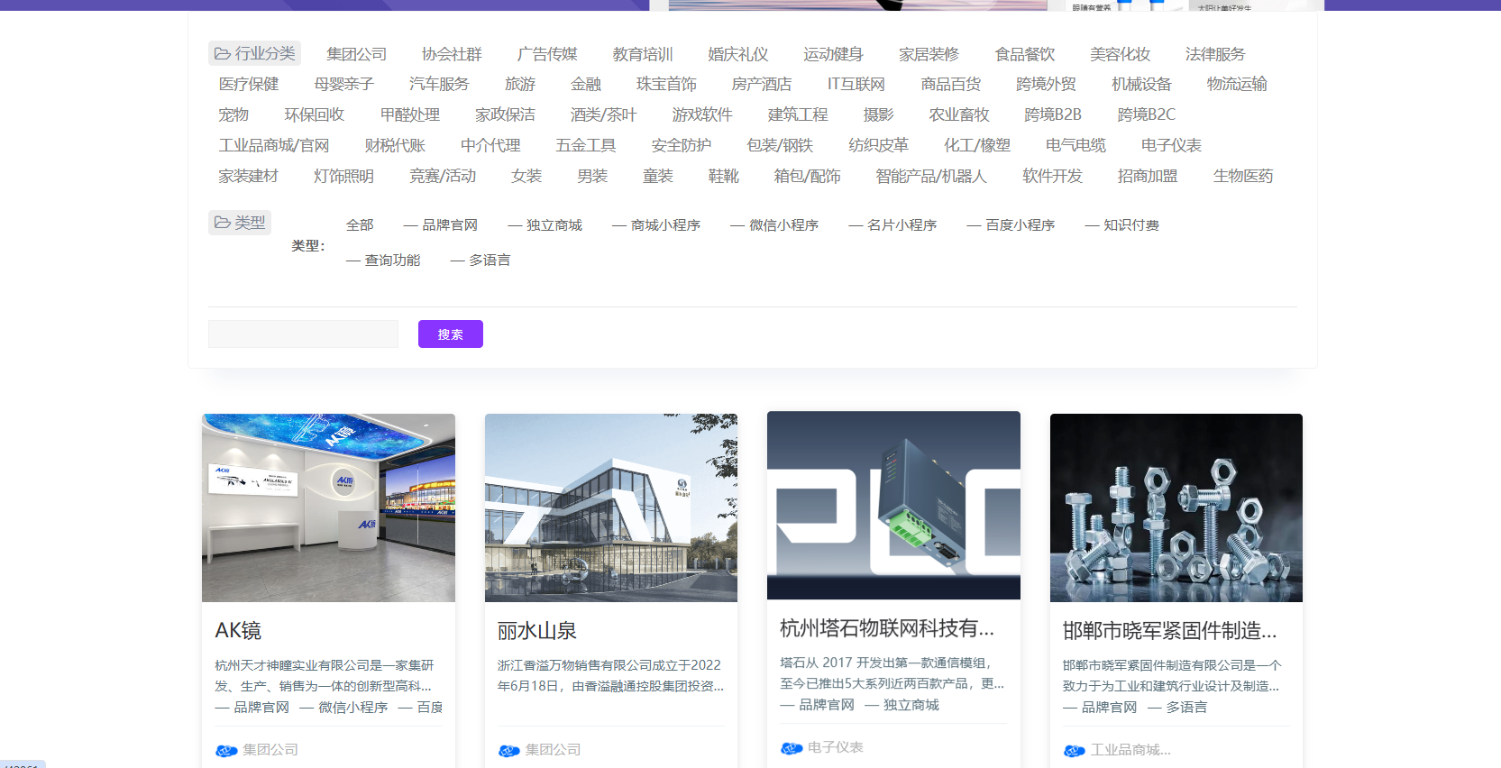The width and height of the screenshot is (1501, 768).
Task: Open the 邯郸市晓军紧固件制造 case title
Action: tap(1170, 631)
